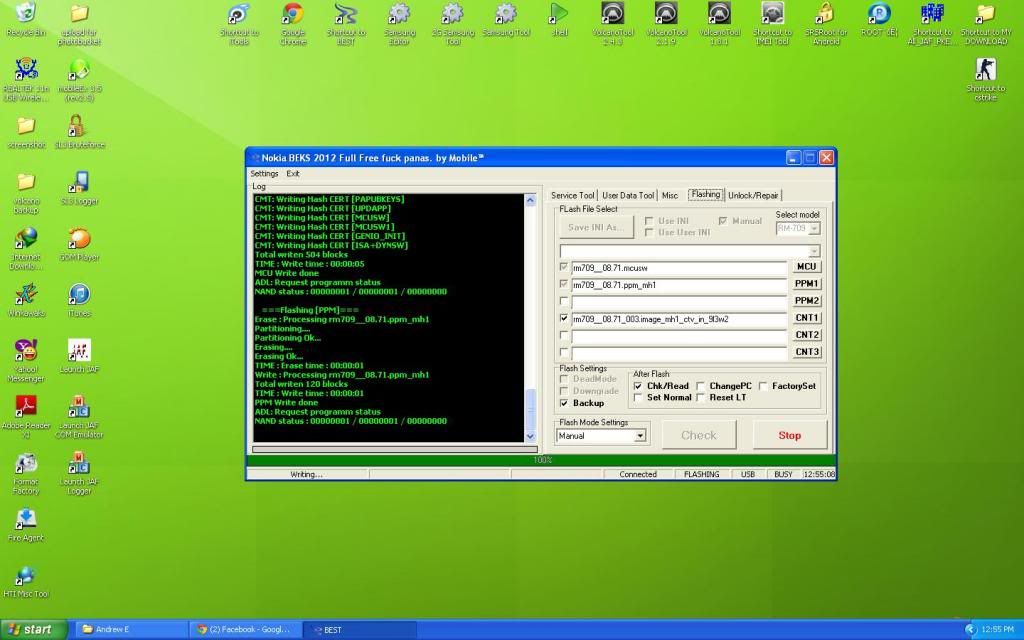Launch the JAF COM Emulator icon
Screen dimensions: 1024x640
click(78, 408)
